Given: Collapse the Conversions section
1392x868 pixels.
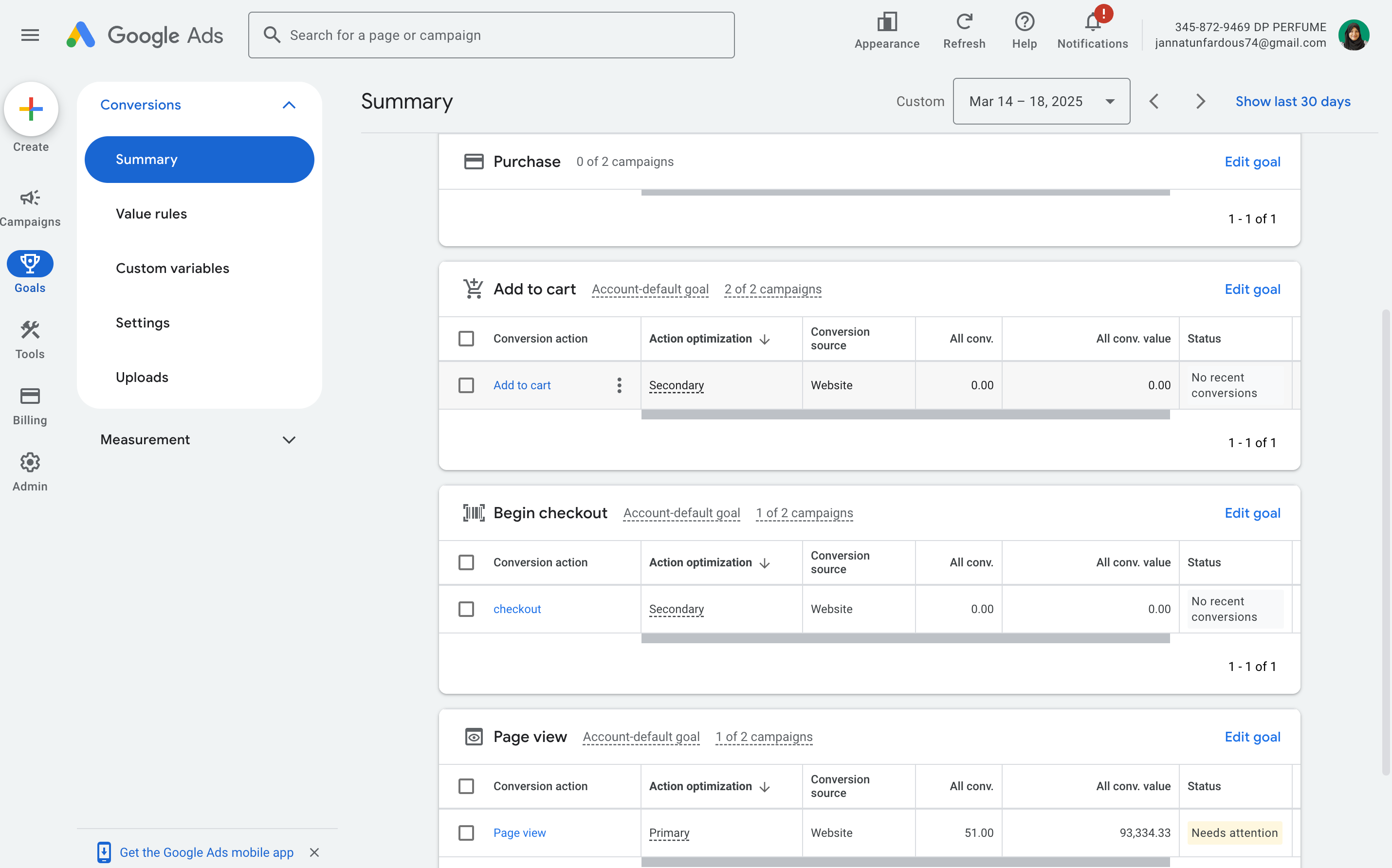Looking at the screenshot, I should pyautogui.click(x=289, y=105).
